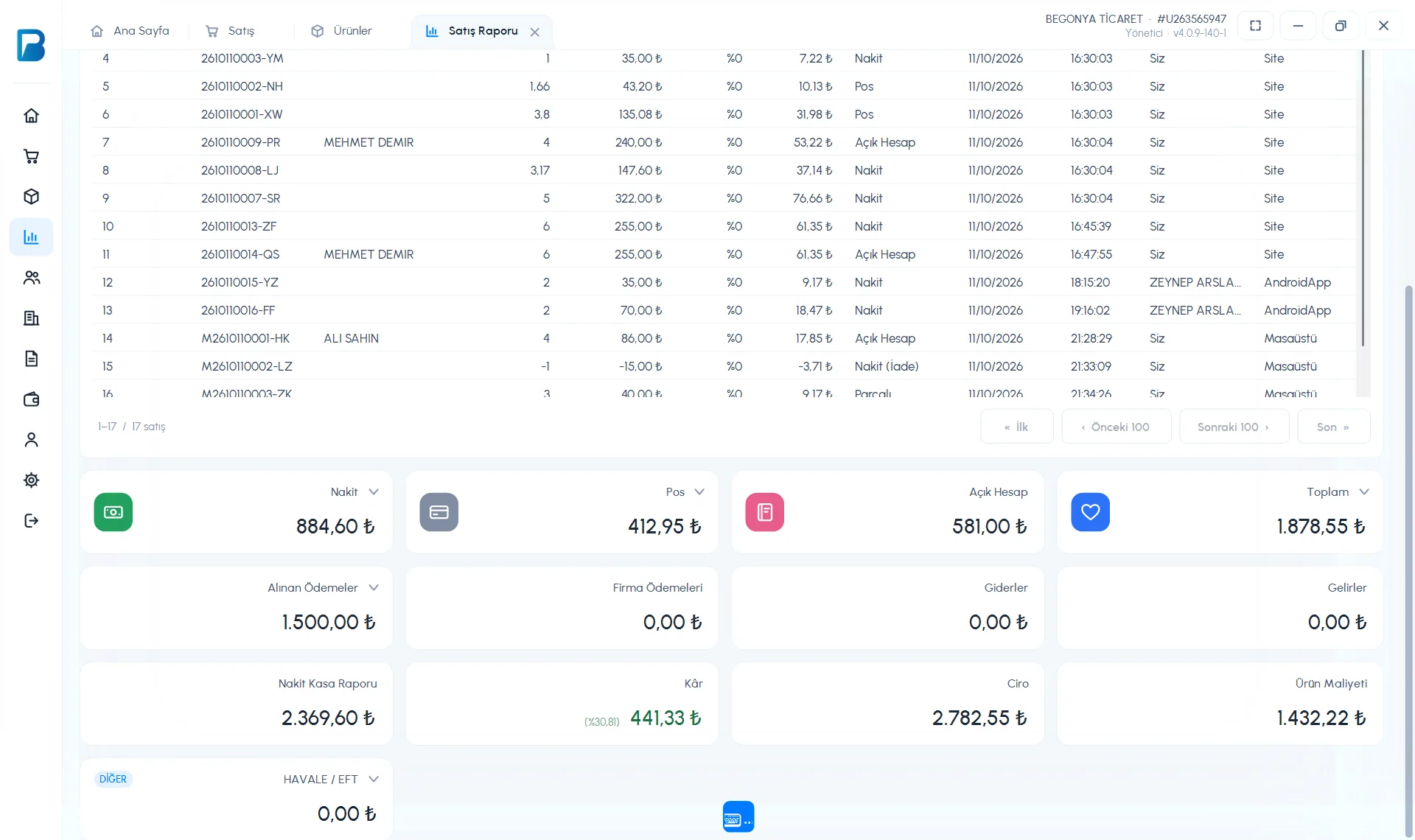Click the sales table vertical scrollbar
The image size is (1415, 840).
(x=1363, y=199)
